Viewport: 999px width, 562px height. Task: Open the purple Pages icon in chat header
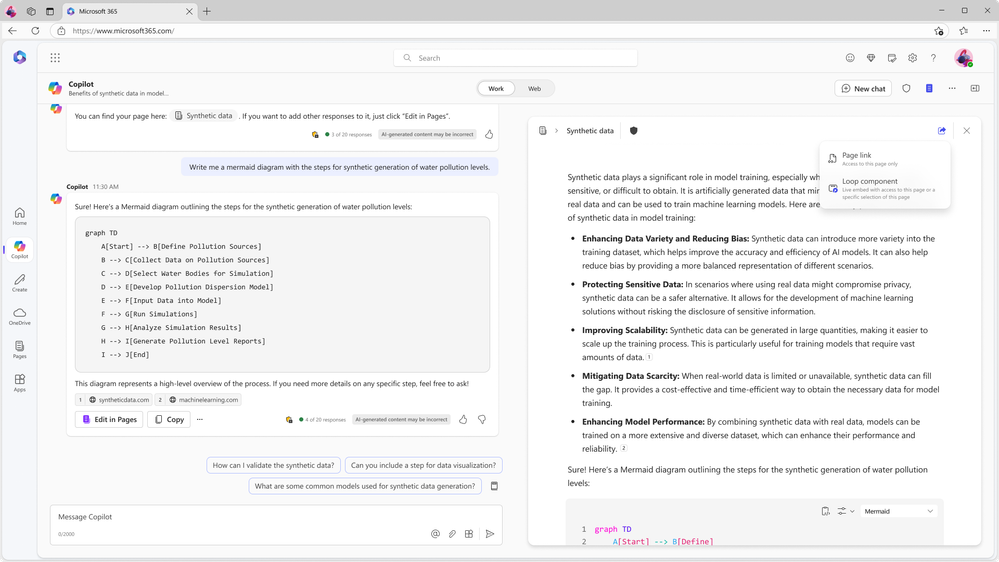[x=929, y=89]
